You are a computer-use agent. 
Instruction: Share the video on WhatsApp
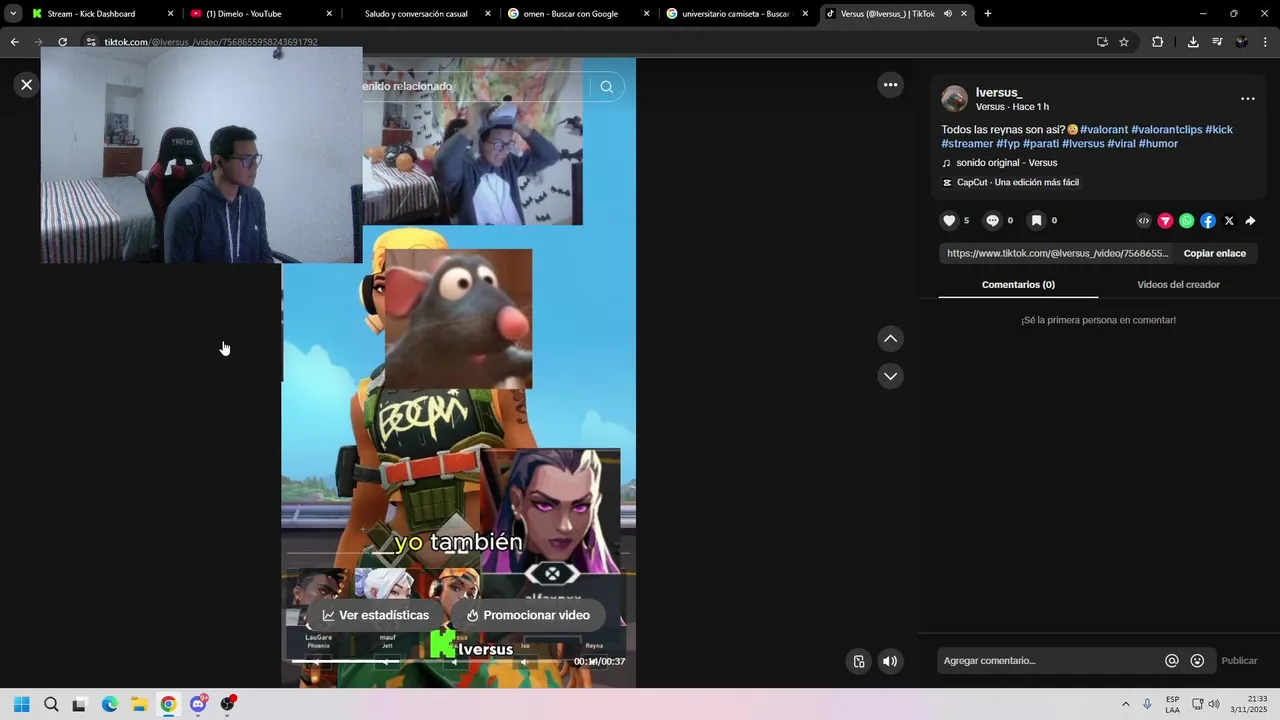point(1186,221)
